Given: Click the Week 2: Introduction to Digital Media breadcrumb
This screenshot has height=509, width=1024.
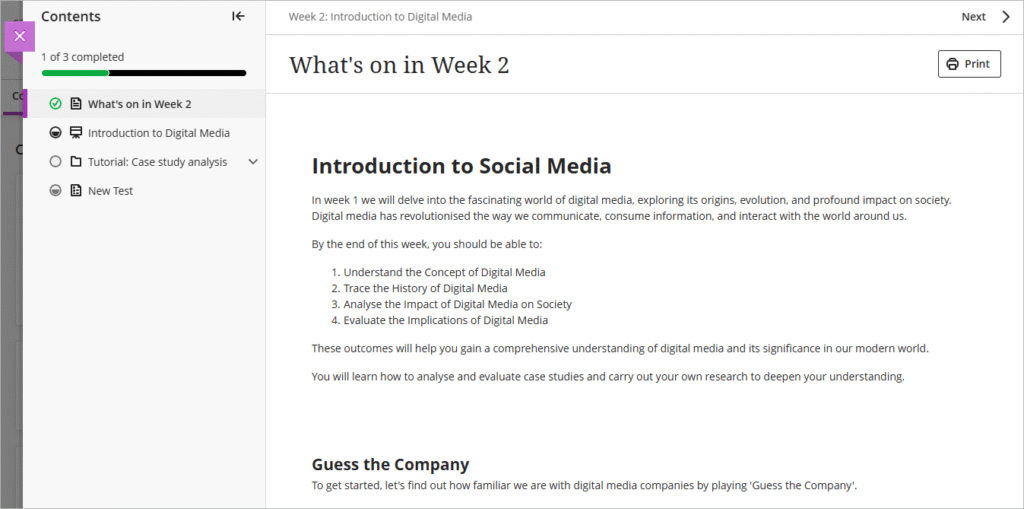Looking at the screenshot, I should [x=380, y=17].
